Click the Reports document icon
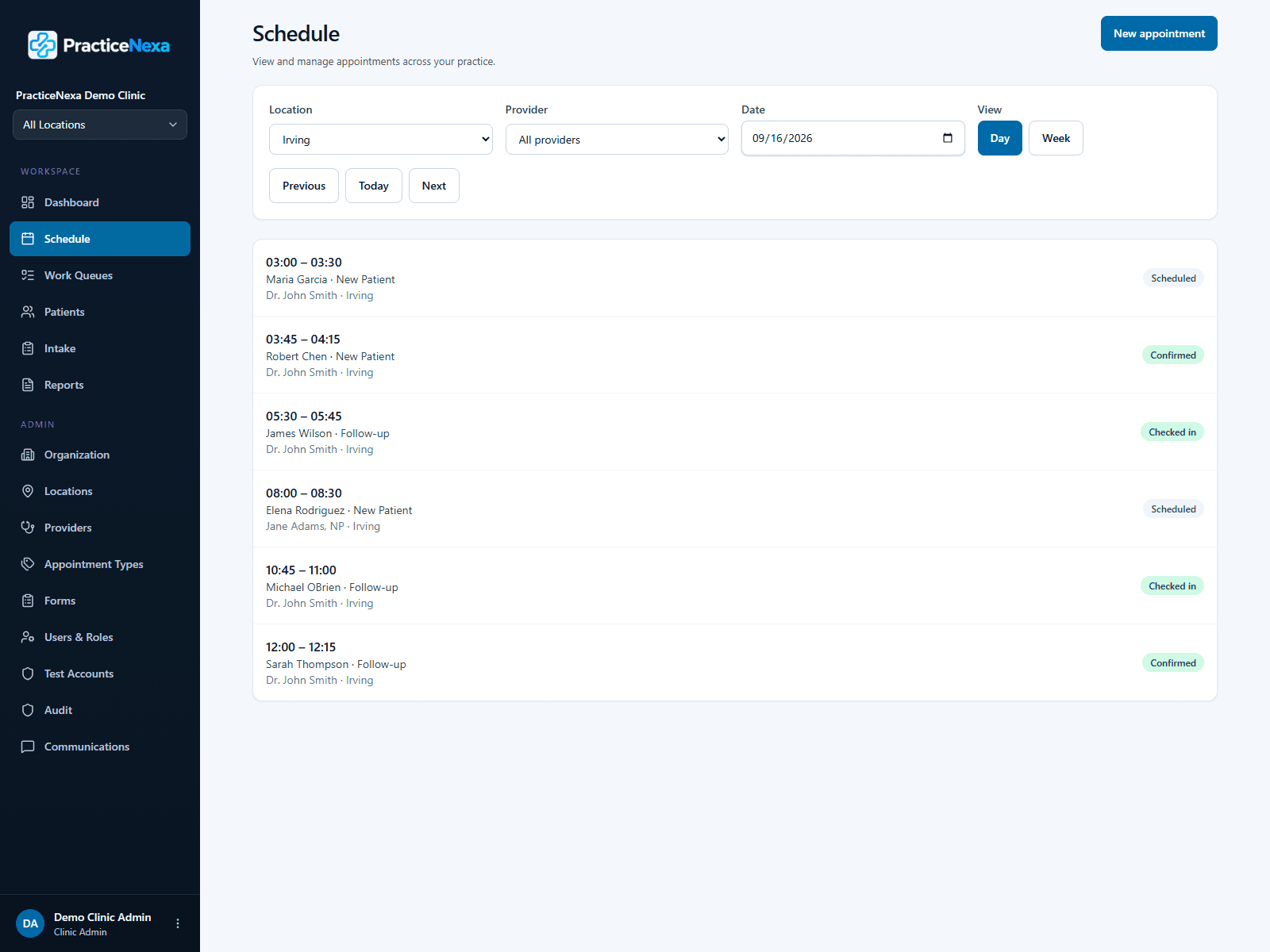 click(x=28, y=385)
